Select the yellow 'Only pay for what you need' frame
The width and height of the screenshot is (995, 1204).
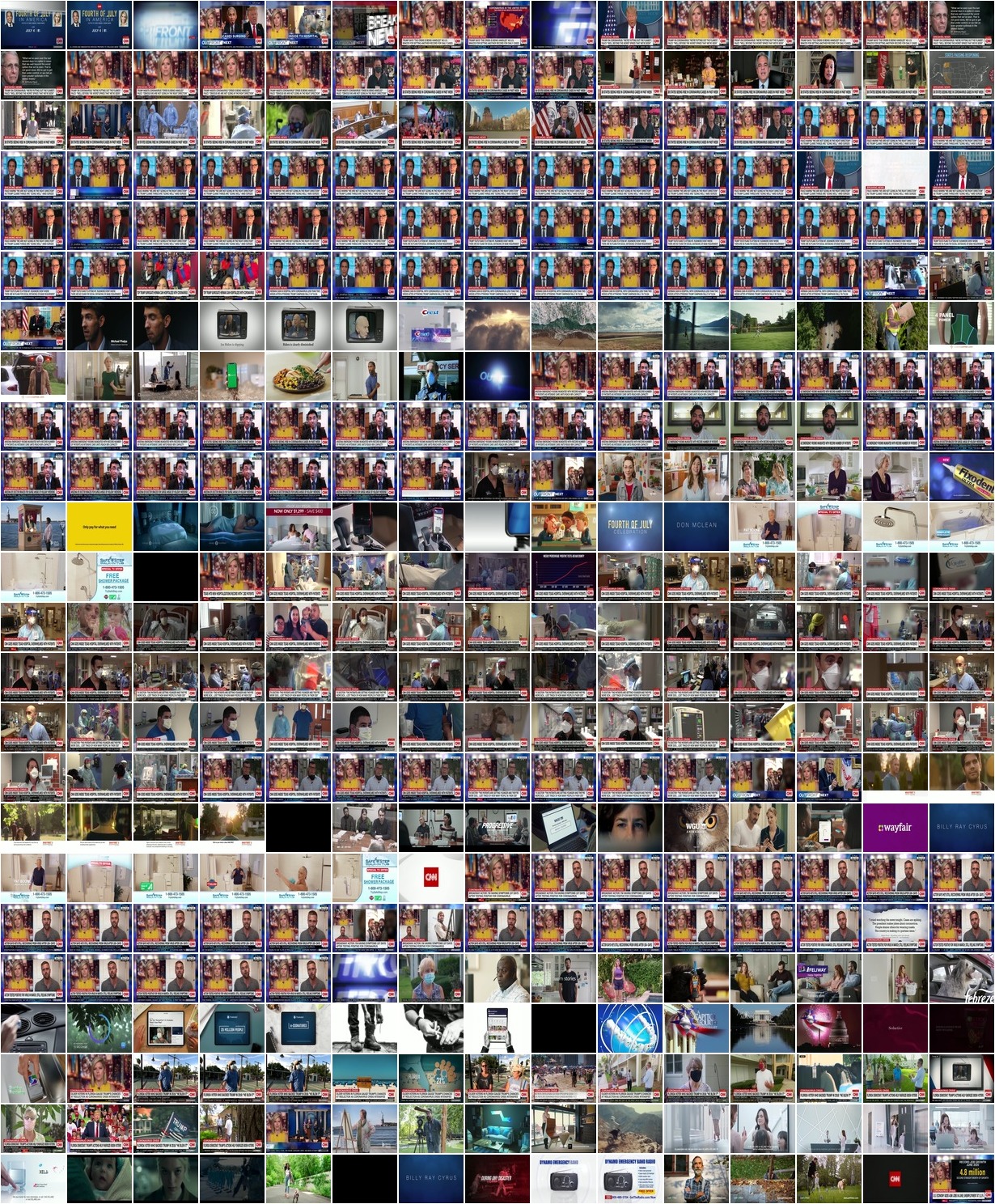click(99, 526)
